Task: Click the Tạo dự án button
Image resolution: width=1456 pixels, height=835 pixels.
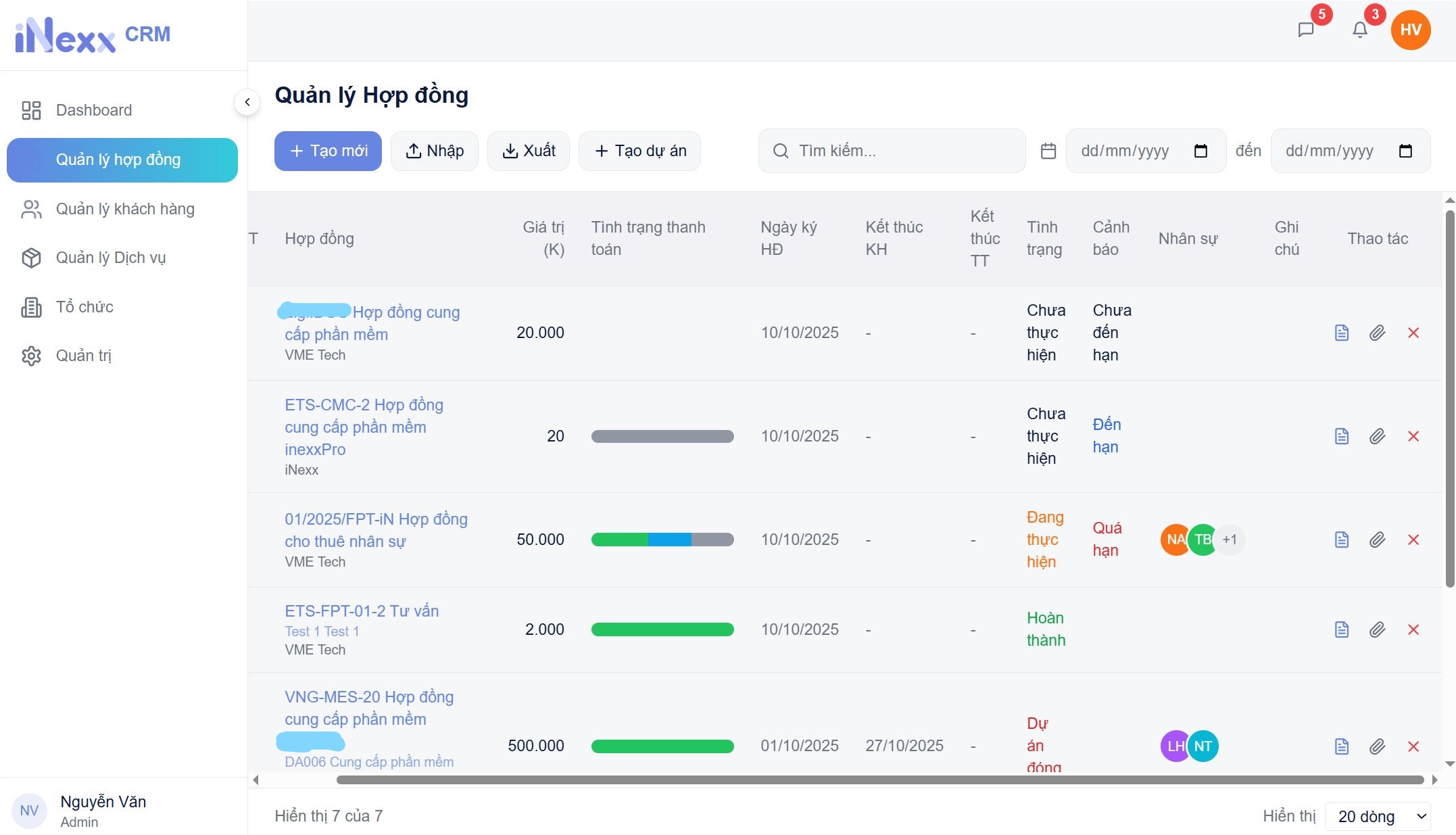Action: [639, 151]
